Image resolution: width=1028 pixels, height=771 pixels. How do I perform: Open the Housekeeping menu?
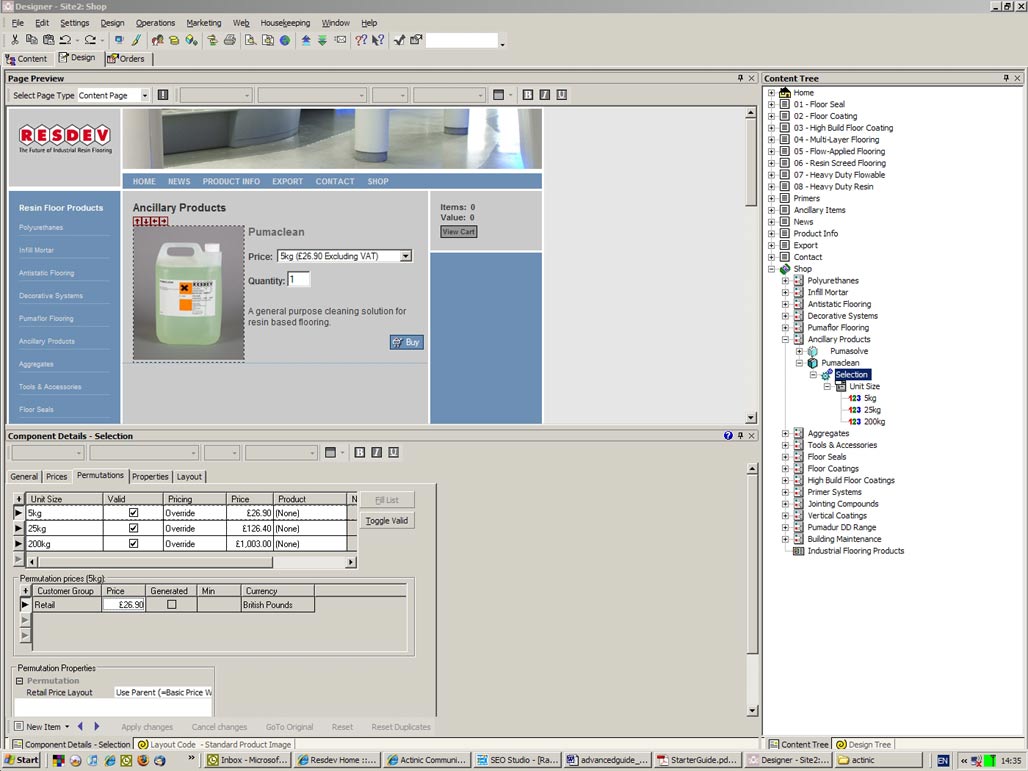[x=285, y=23]
